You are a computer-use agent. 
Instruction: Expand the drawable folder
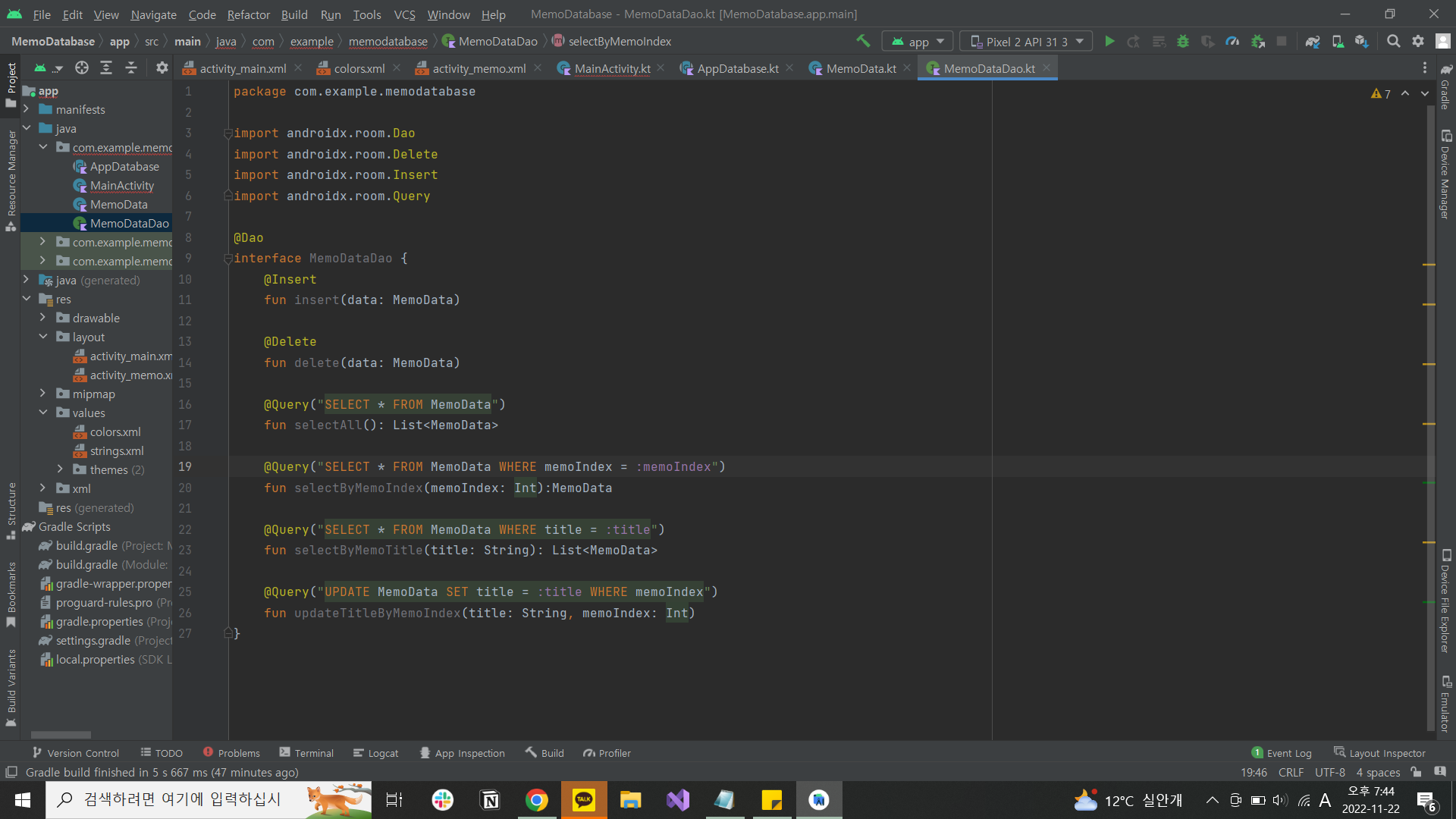[43, 318]
